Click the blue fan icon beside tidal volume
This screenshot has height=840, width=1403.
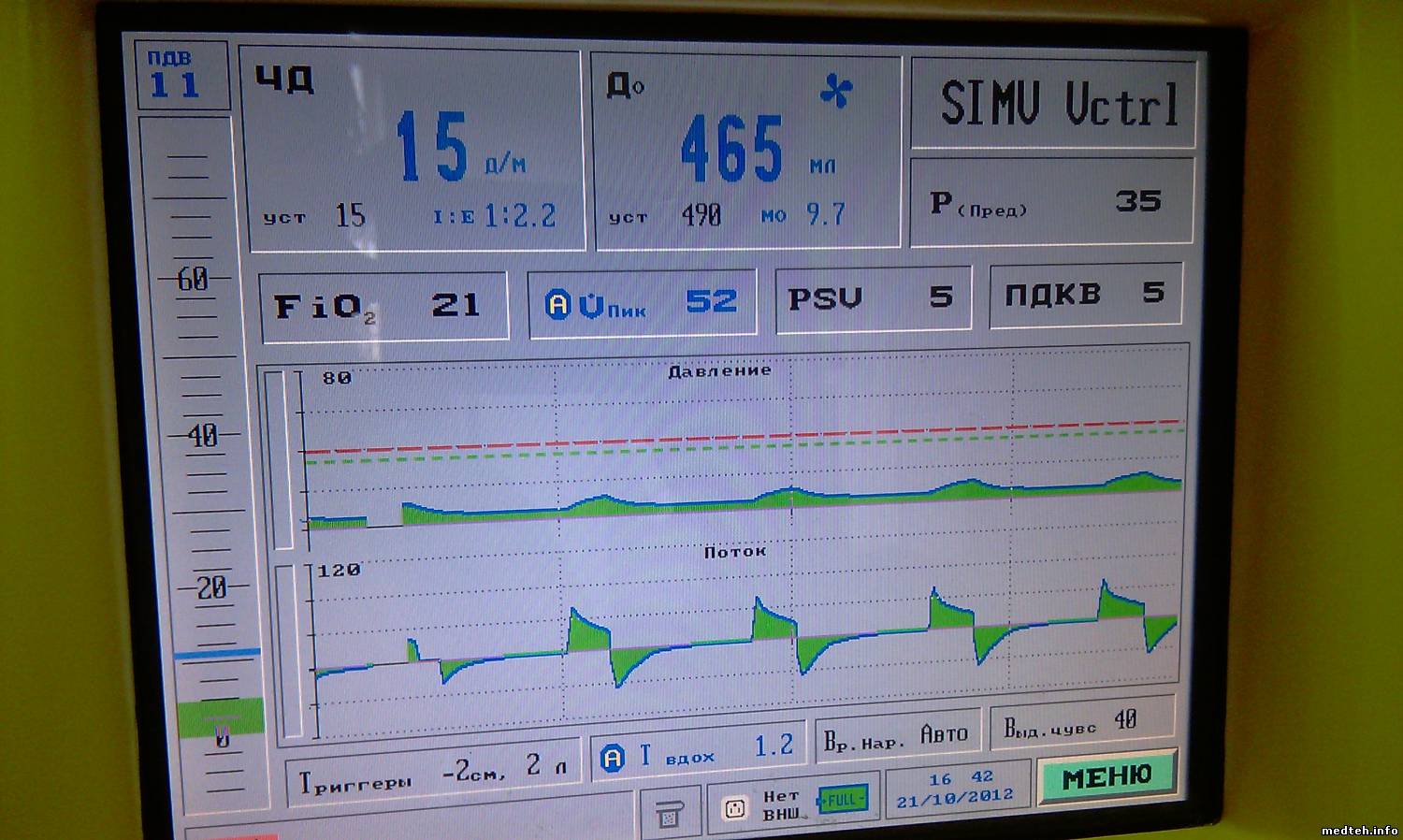point(836,91)
